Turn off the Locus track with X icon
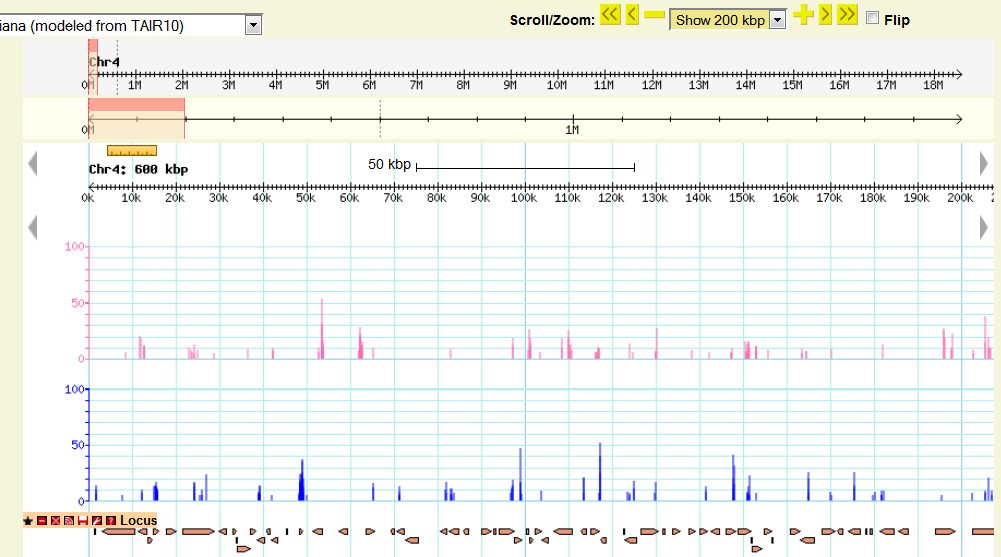Image resolution: width=1001 pixels, height=557 pixels. [56, 521]
